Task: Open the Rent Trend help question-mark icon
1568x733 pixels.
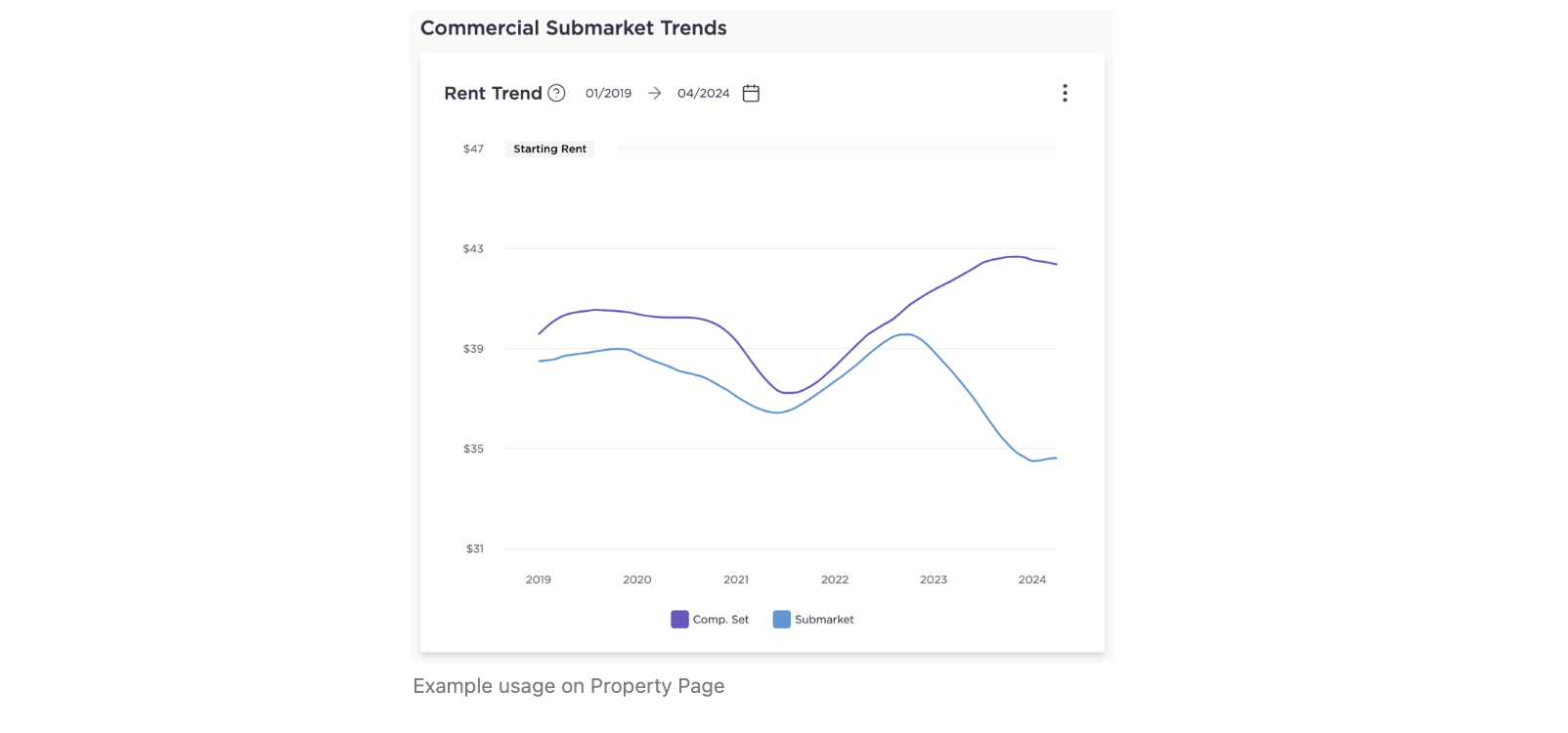Action: [x=556, y=93]
